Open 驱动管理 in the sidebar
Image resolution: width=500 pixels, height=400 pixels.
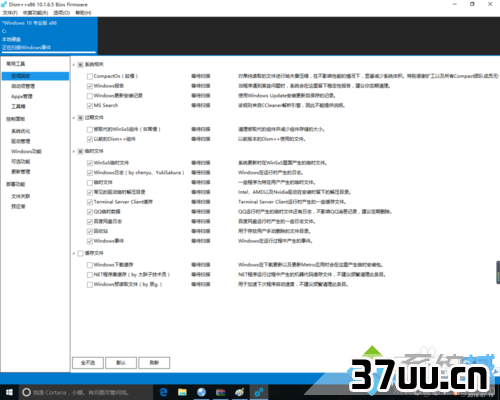21,141
